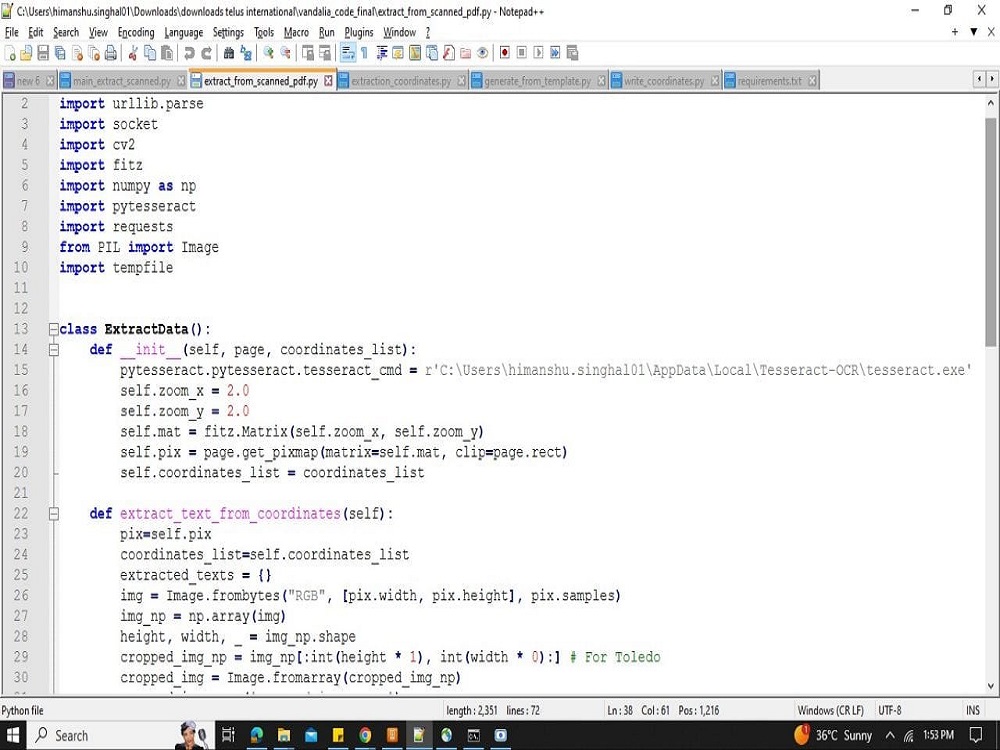1000x750 pixels.
Task: Open the Search menu
Action: coord(66,33)
